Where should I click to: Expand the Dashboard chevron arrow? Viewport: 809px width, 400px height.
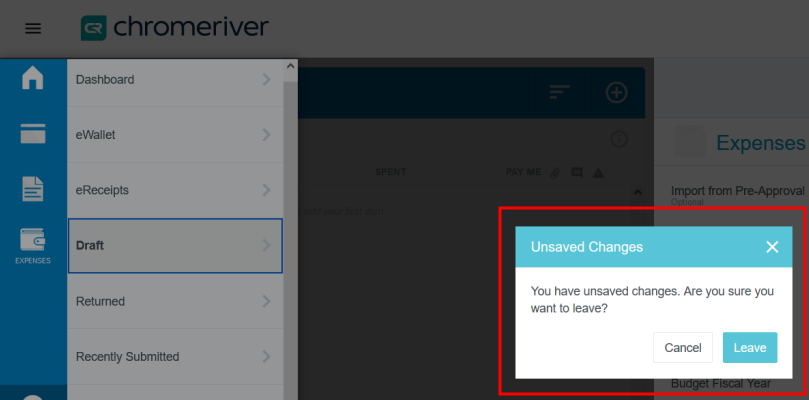(x=266, y=79)
